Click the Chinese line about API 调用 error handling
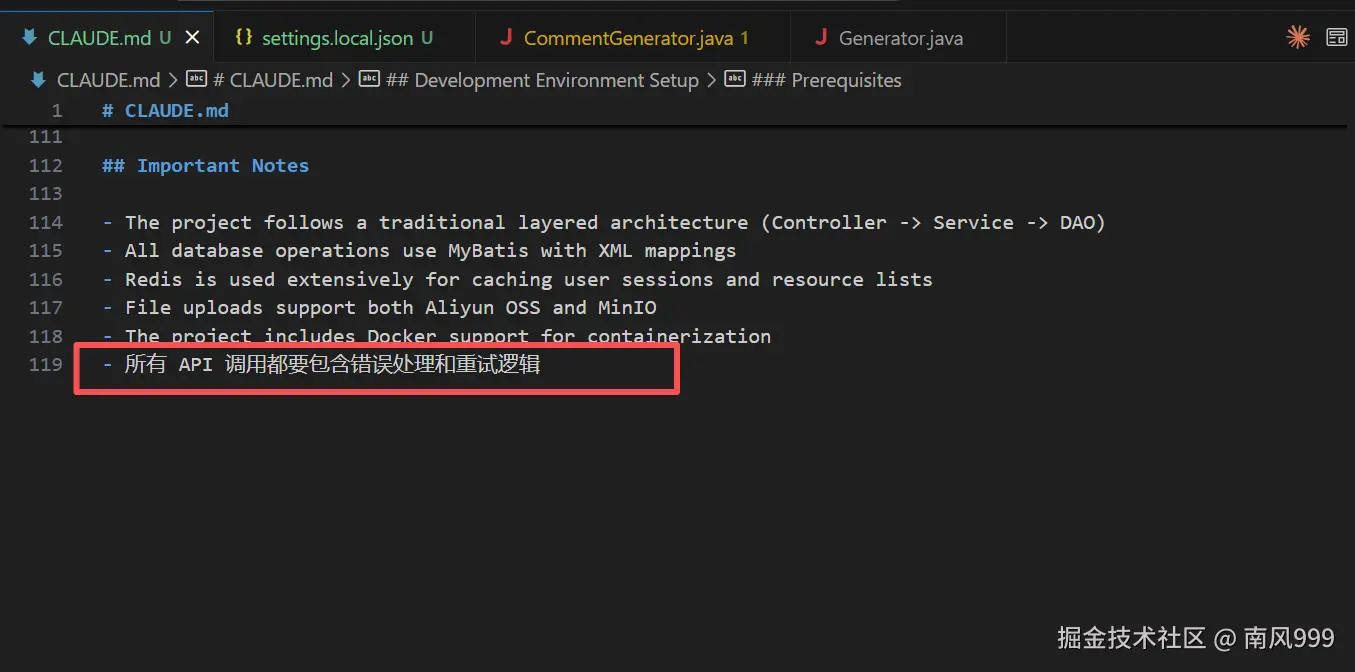Image resolution: width=1355 pixels, height=672 pixels. (321, 365)
